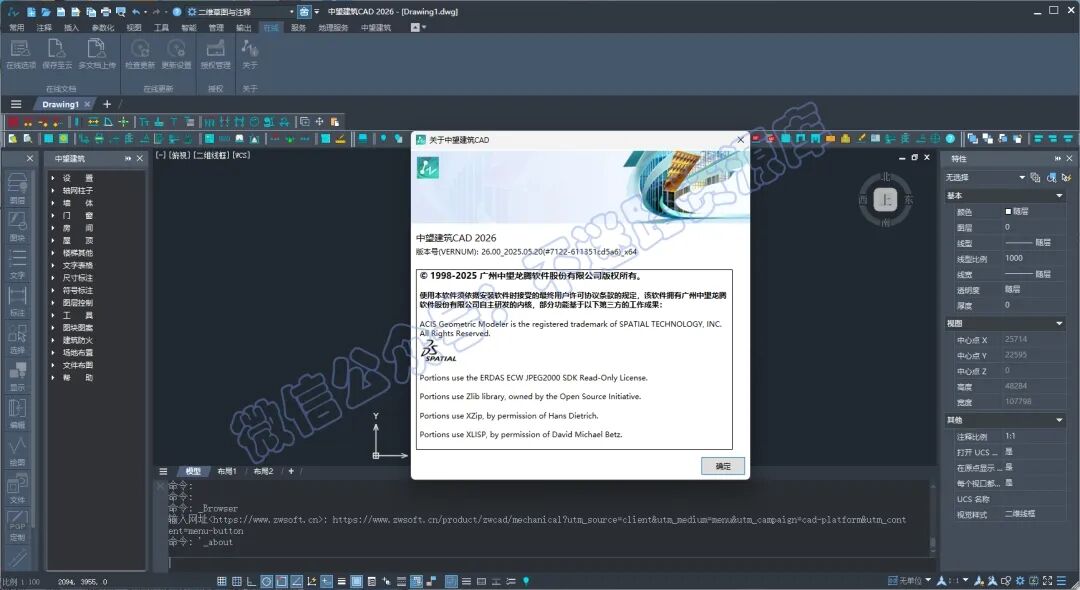Click the 颜色 随层 color swatch

point(1008,211)
